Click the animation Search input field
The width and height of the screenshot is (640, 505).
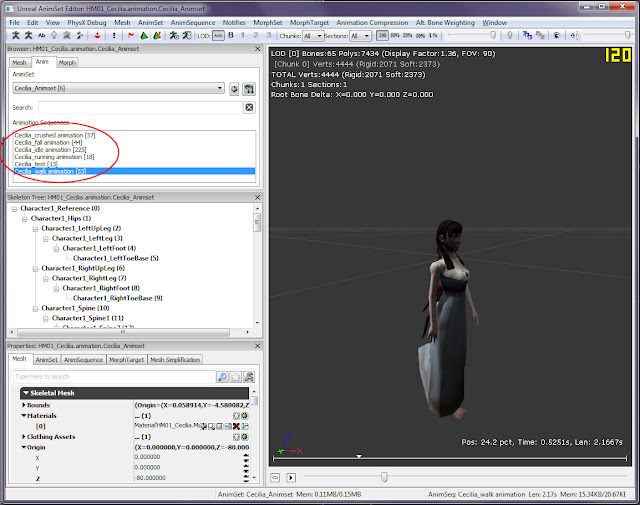coord(140,107)
